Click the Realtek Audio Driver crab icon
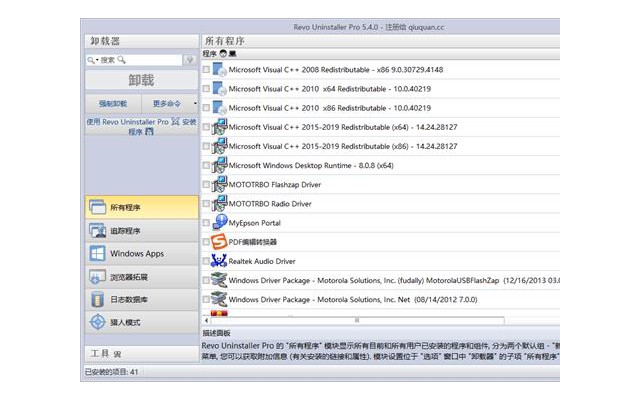The height and width of the screenshot is (400, 640). pyautogui.click(x=219, y=261)
